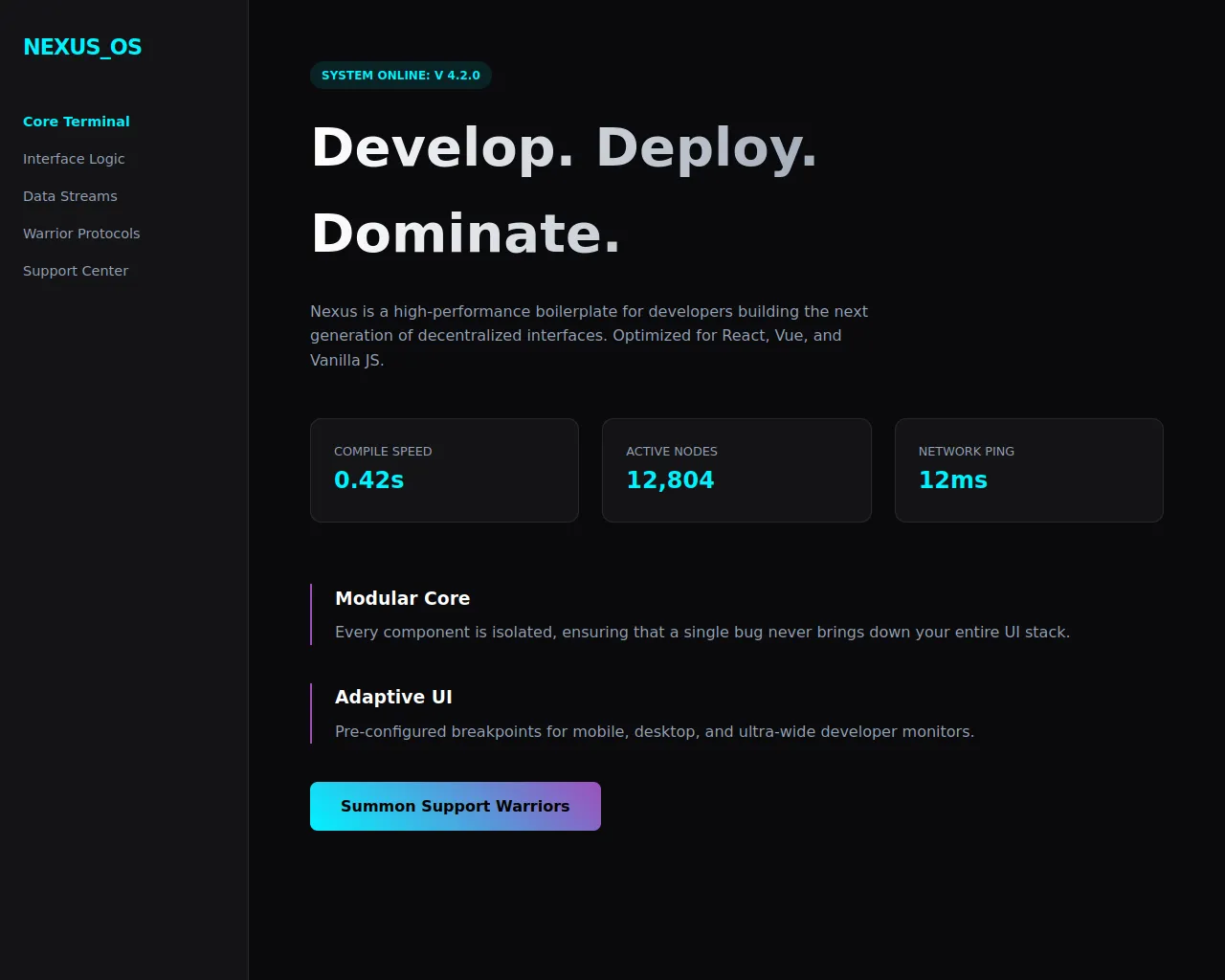Open the Warrior Protocols page
Screen dimensions: 1225x980
click(81, 234)
